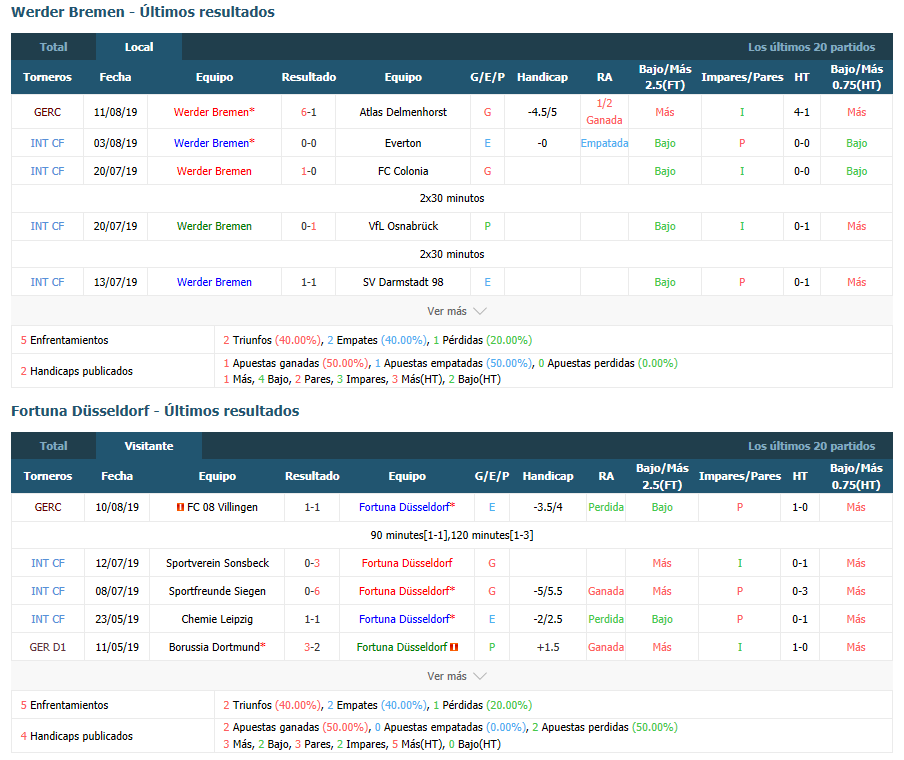Image resolution: width=904 pixels, height=760 pixels.
Task: Click date 10/08/19 in Villingen row
Action: pos(117,507)
